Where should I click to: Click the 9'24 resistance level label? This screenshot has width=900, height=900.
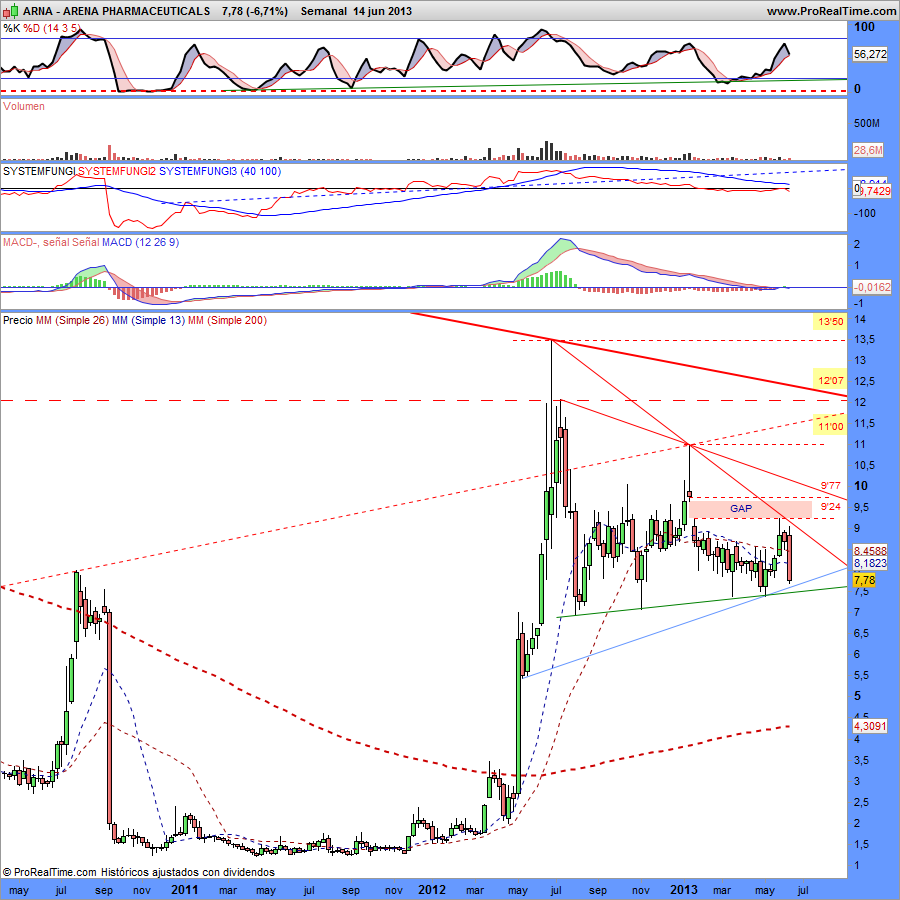[830, 506]
